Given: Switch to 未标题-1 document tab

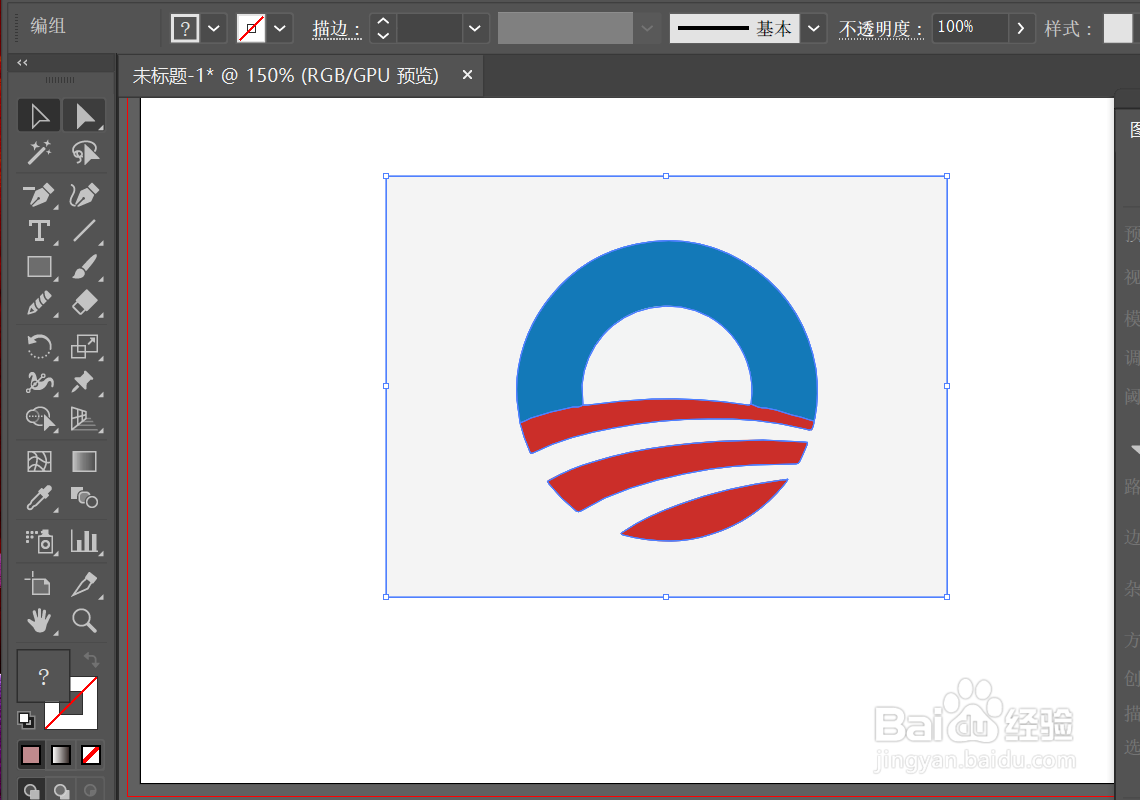Looking at the screenshot, I should coord(285,76).
